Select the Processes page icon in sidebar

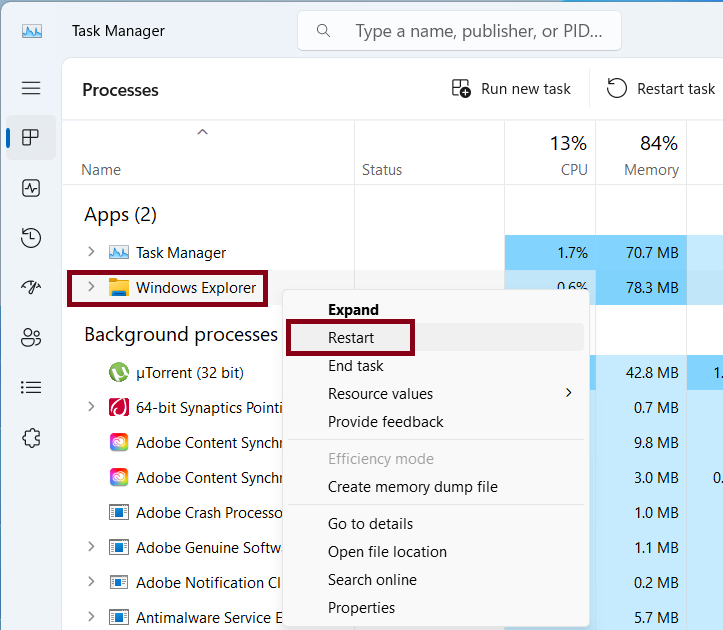point(31,137)
